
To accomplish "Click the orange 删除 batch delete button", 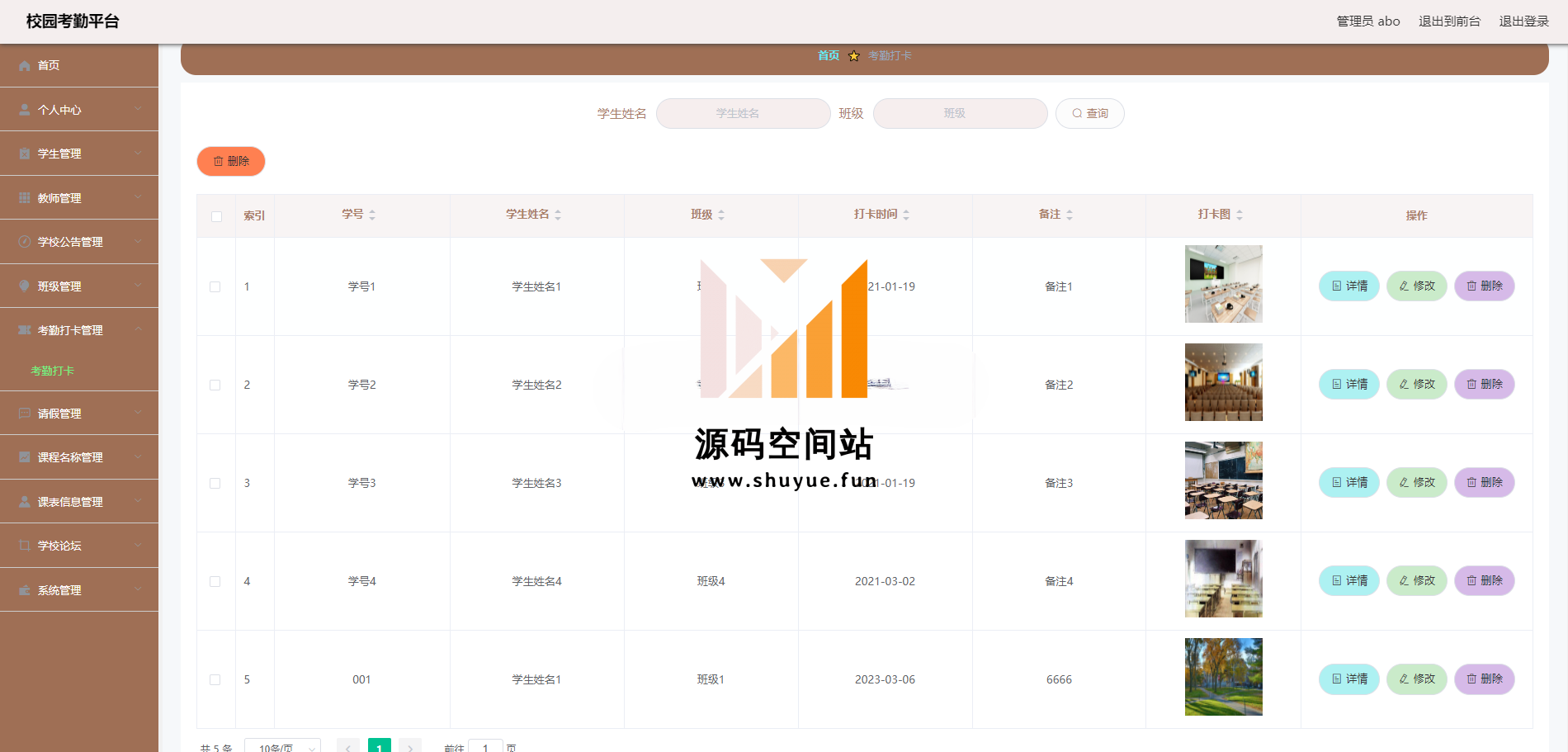I will 231,162.
